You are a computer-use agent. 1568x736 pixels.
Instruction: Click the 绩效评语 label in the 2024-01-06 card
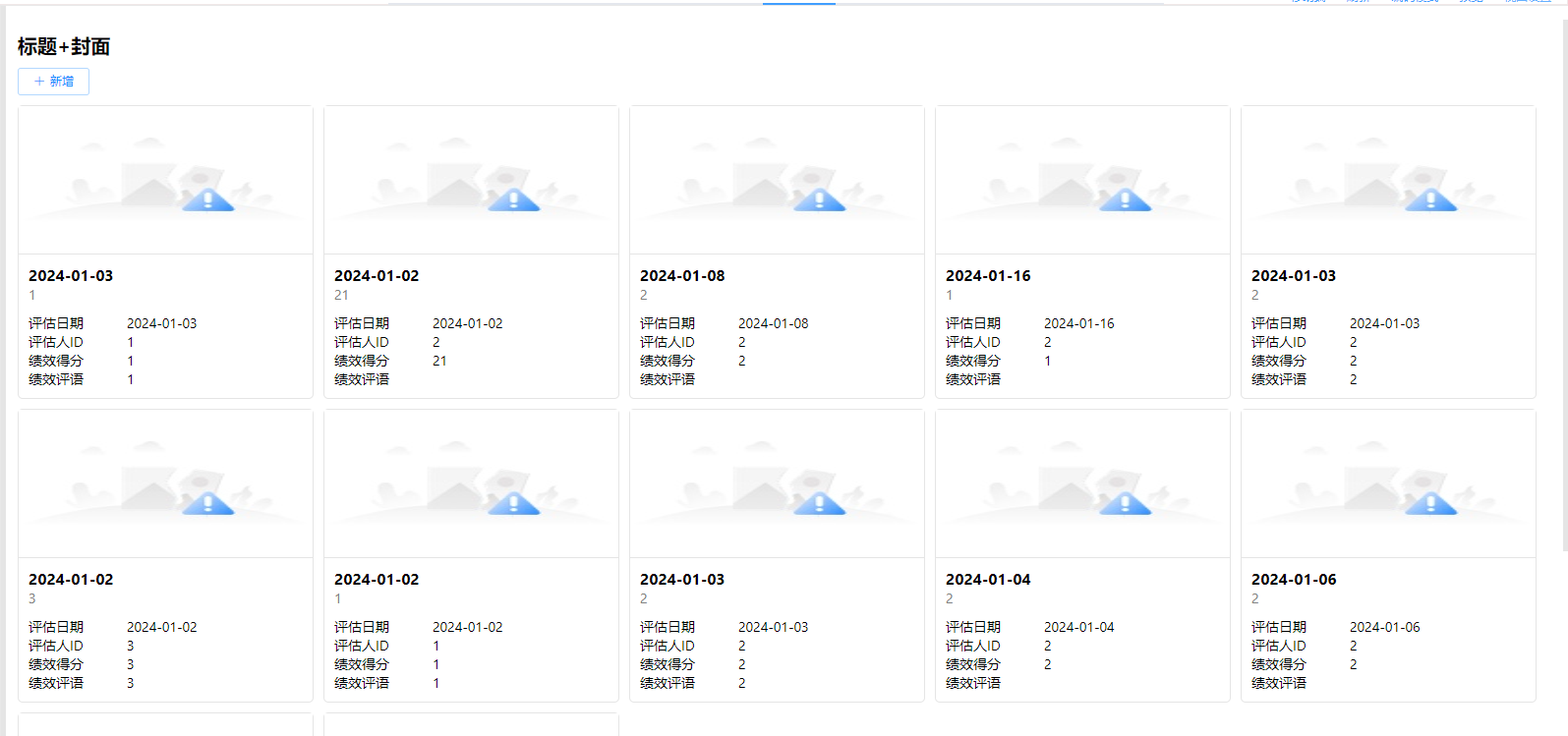[1278, 683]
